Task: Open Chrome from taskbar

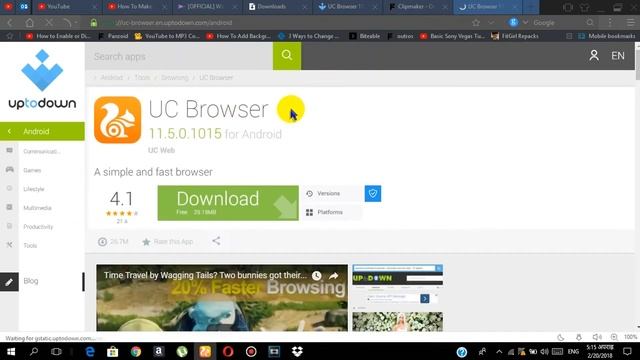Action: pos(136,351)
